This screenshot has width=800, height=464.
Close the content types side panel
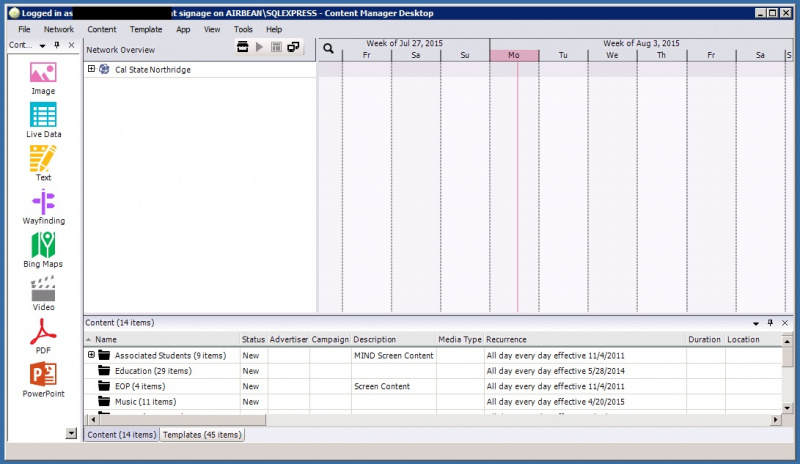point(71,45)
